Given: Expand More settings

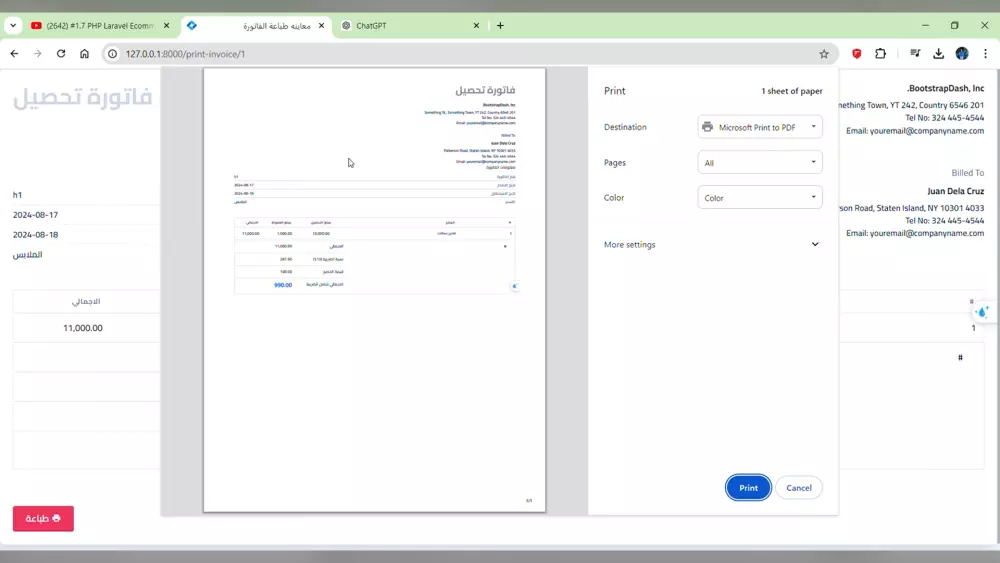Looking at the screenshot, I should (712, 244).
